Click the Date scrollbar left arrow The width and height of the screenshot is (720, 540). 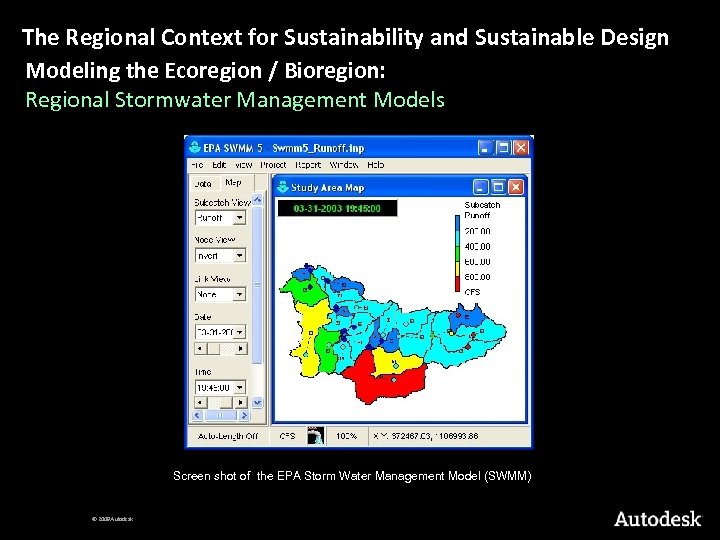point(199,349)
